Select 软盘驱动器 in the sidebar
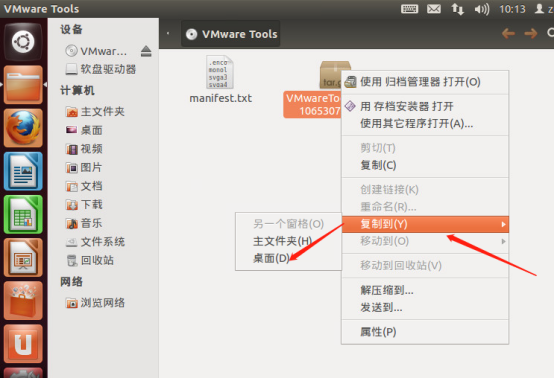The image size is (554, 379). point(101,69)
